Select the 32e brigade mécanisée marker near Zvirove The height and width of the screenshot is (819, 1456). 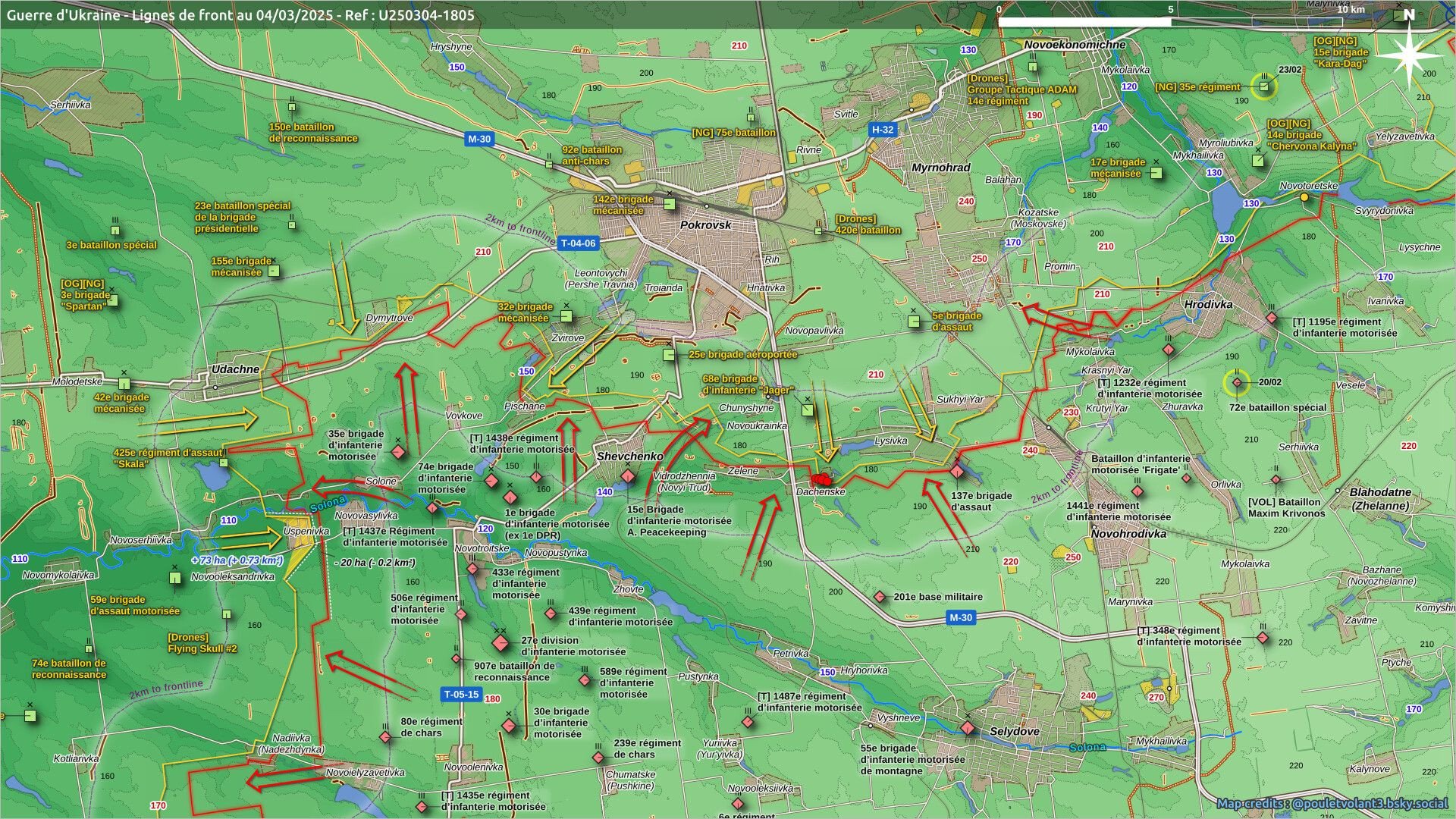(566, 315)
